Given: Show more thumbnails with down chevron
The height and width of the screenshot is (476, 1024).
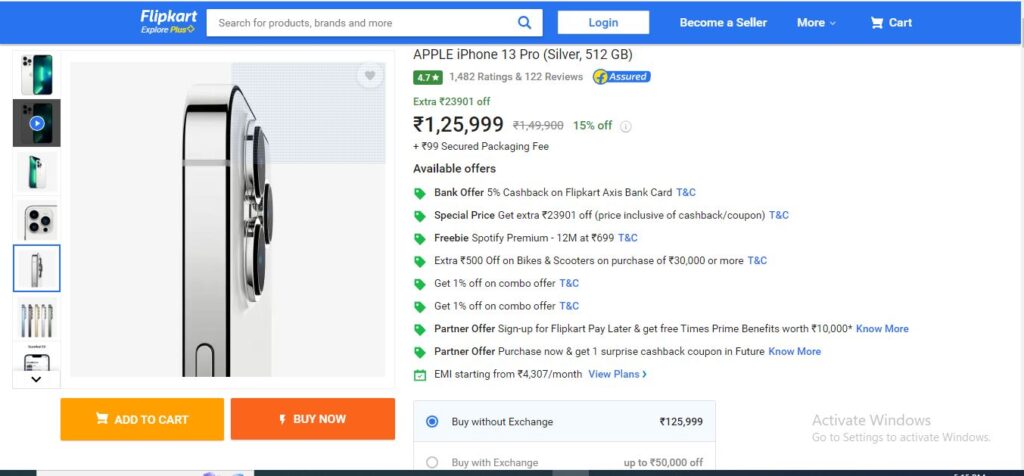Looking at the screenshot, I should pyautogui.click(x=37, y=379).
